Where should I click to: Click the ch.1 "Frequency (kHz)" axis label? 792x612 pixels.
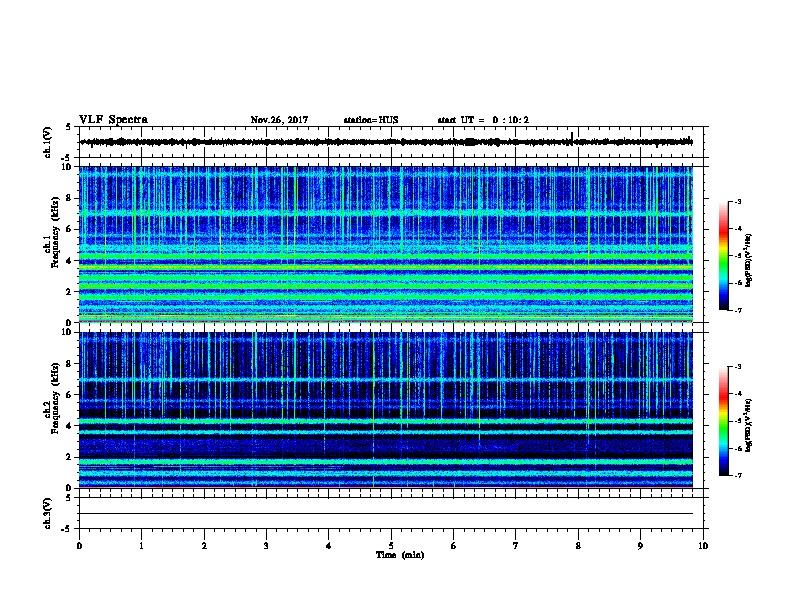[x=55, y=232]
